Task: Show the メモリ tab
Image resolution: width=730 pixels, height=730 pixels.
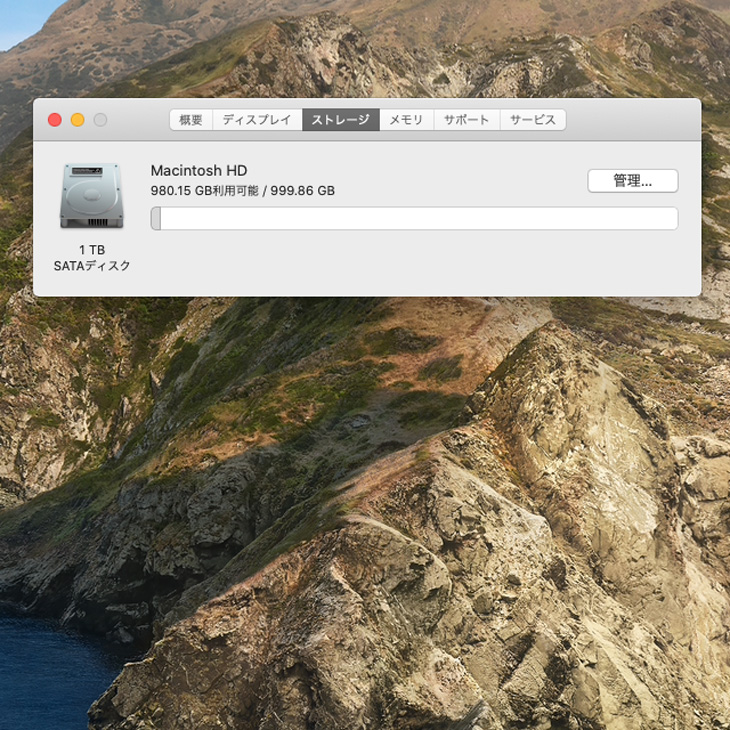Action: [406, 120]
